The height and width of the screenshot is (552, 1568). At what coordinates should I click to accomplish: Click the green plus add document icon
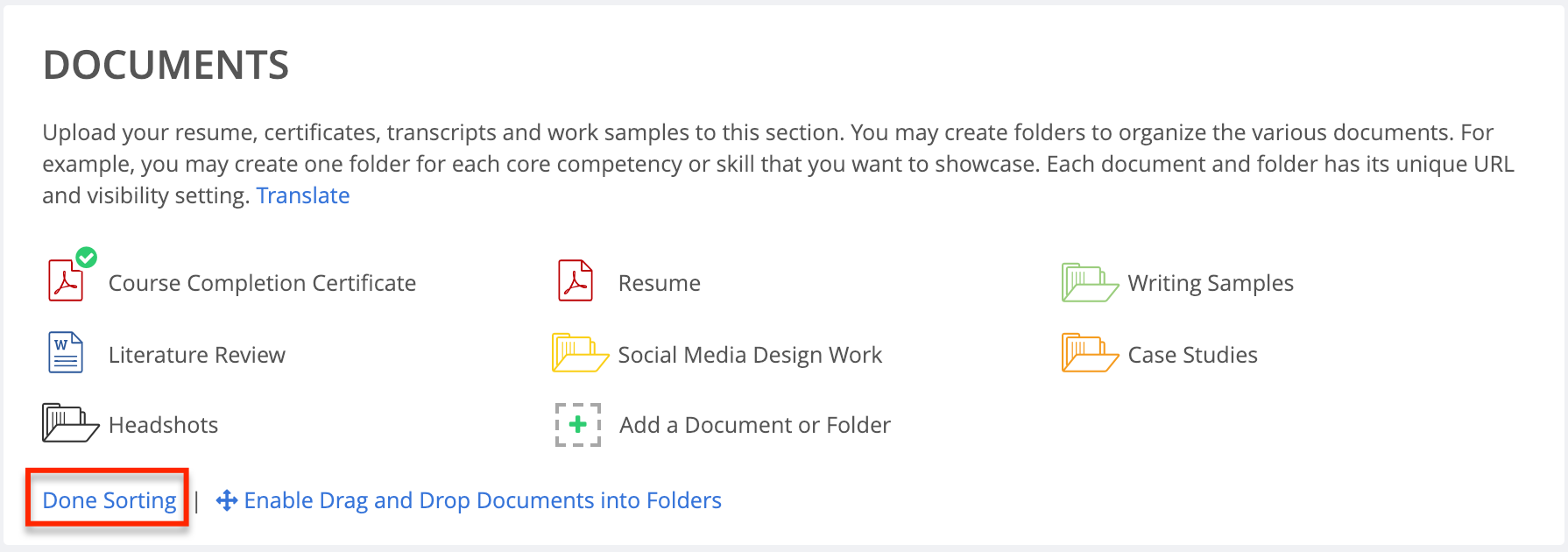578,425
